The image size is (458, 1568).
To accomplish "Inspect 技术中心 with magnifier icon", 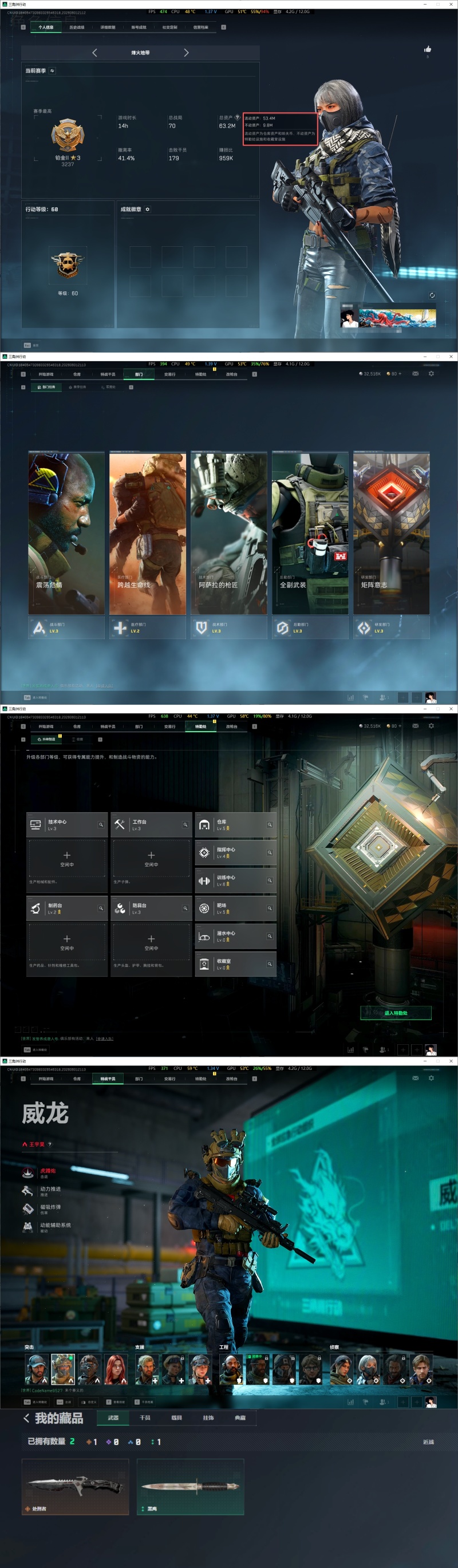I will [x=101, y=825].
